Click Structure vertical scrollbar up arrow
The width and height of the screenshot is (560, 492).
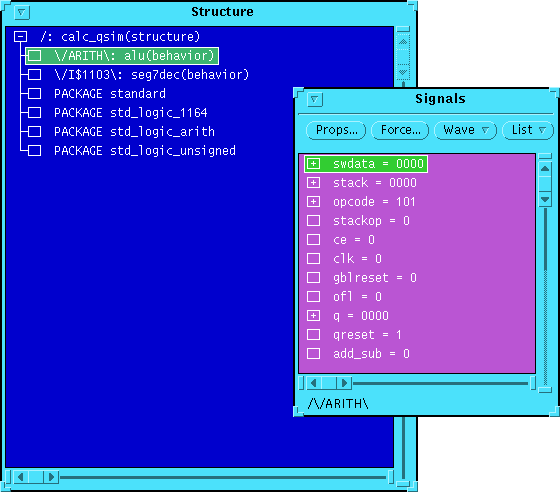(403, 42)
